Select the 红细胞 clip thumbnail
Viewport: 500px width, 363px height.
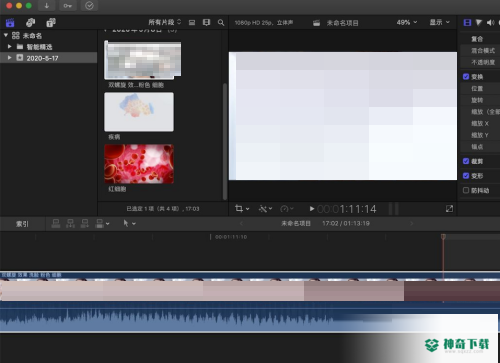139,164
